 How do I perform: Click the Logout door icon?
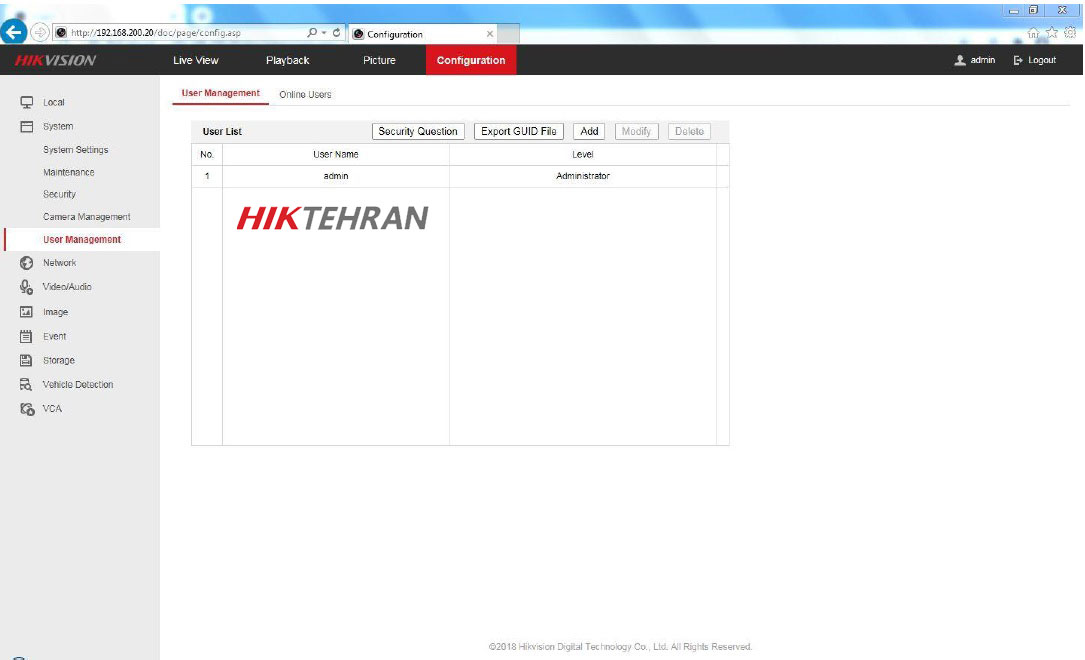(1018, 60)
